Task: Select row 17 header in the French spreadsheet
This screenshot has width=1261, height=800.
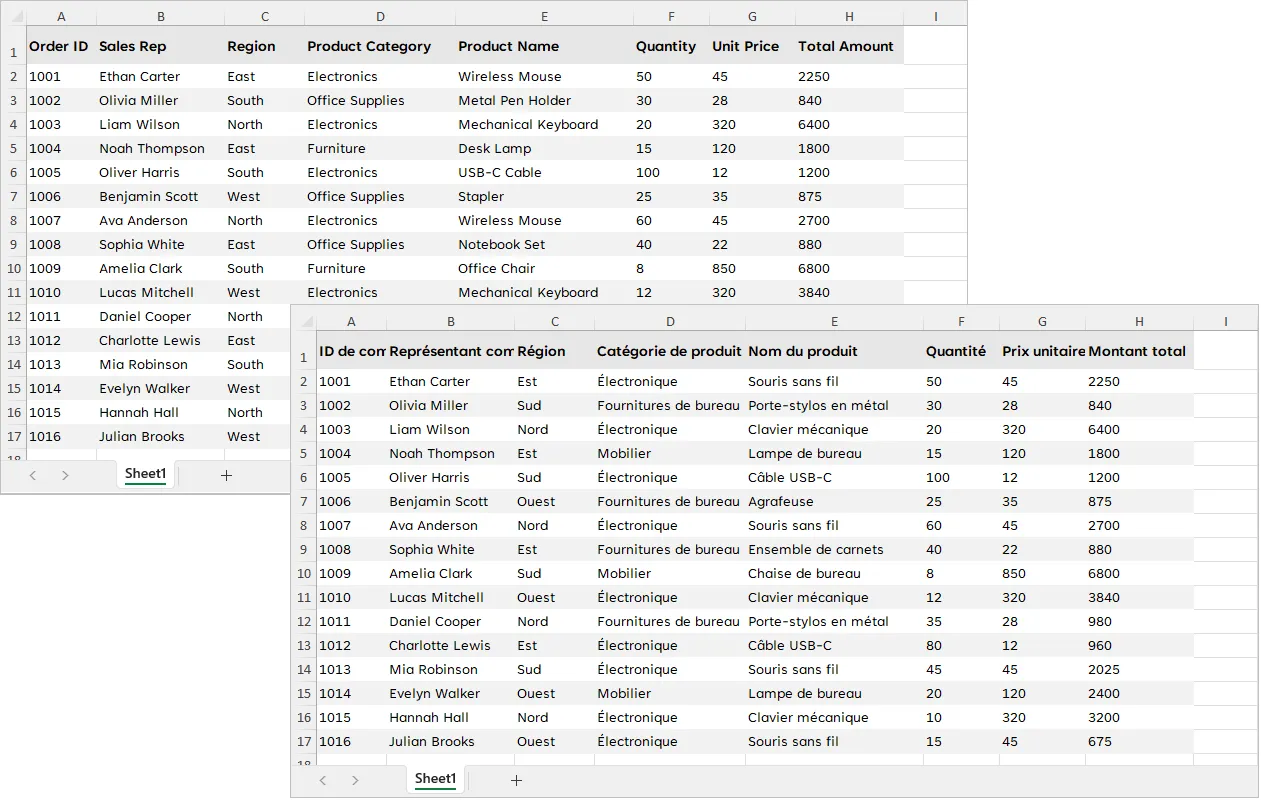Action: 304,741
